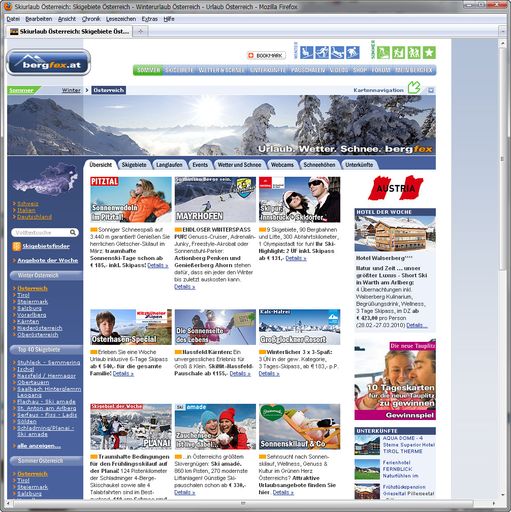Click the Firefox icon in title bar

(8, 6)
